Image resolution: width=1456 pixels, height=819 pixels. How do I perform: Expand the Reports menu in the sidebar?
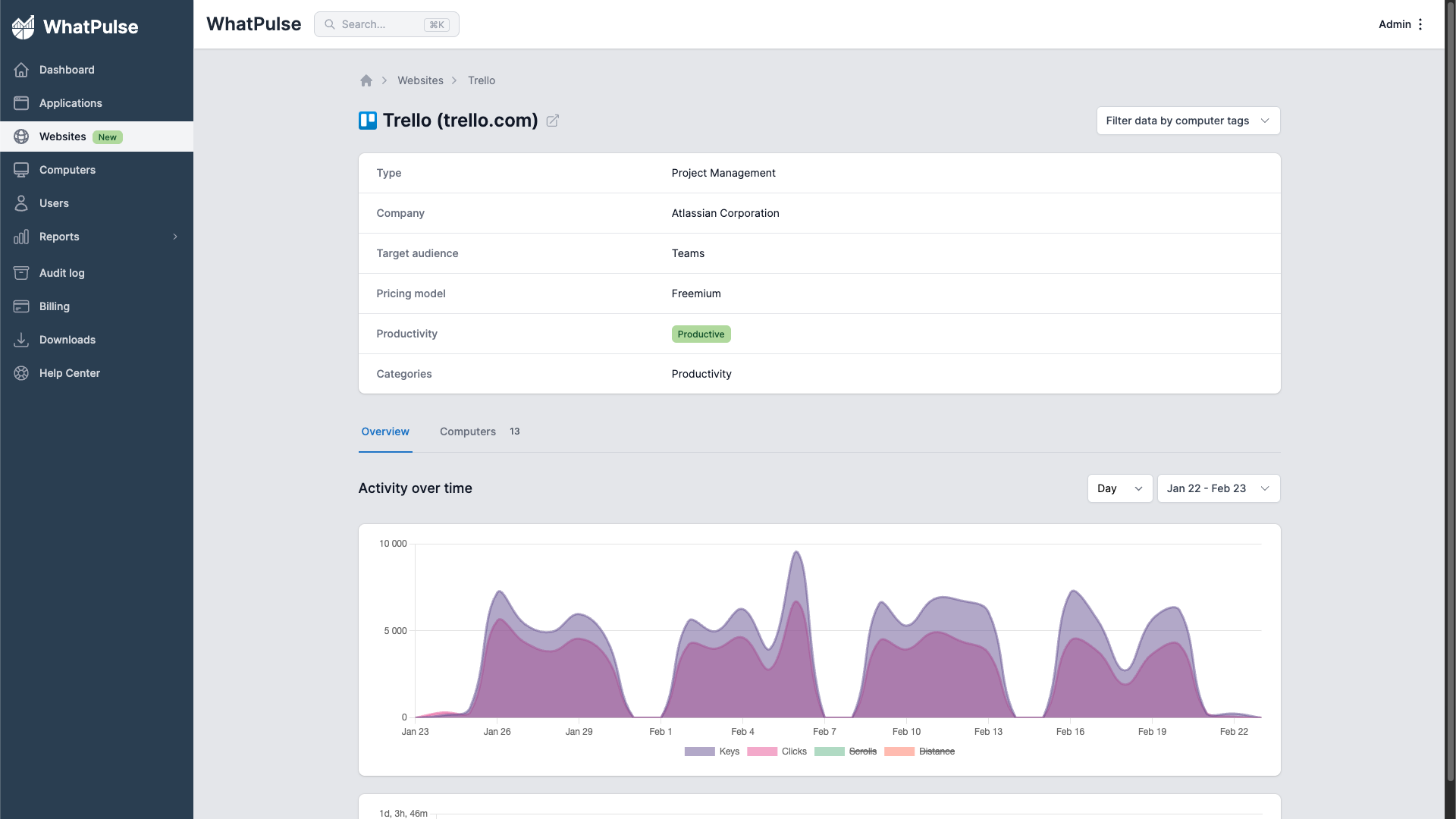pos(59,237)
